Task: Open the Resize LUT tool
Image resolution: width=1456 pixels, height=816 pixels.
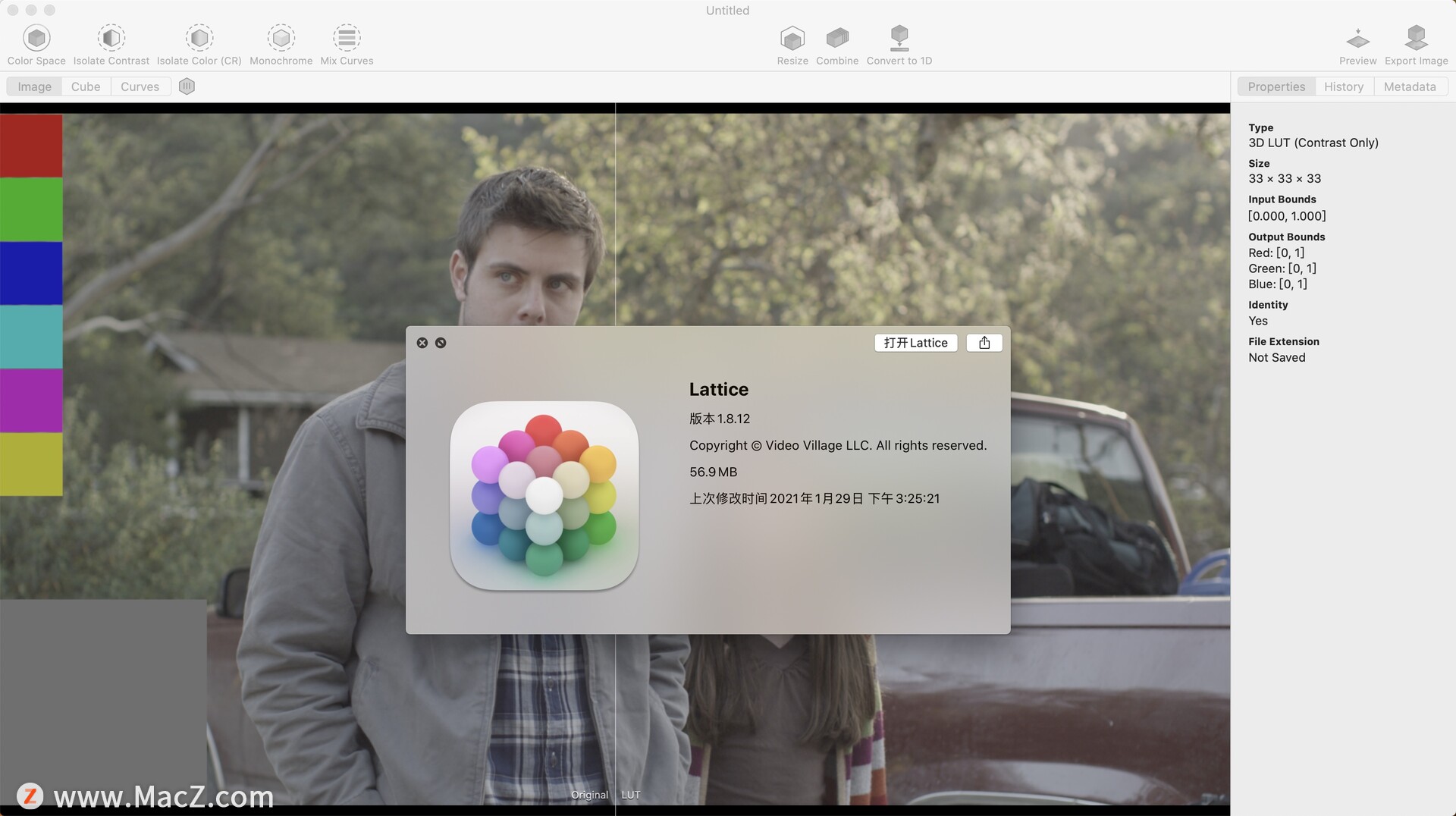Action: point(792,45)
